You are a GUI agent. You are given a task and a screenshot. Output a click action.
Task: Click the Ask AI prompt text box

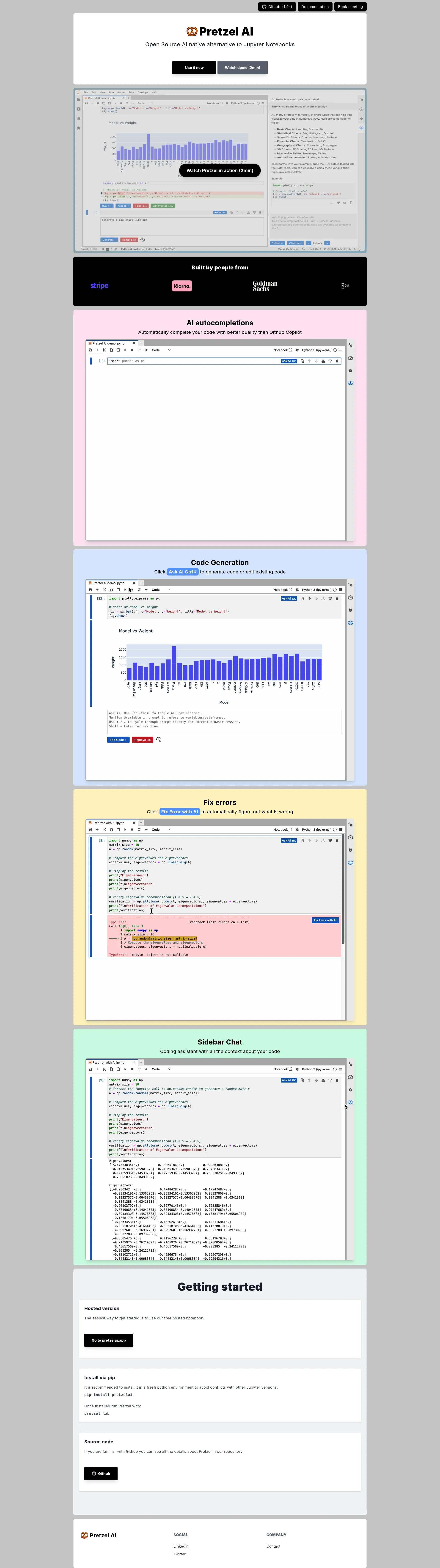point(224,722)
